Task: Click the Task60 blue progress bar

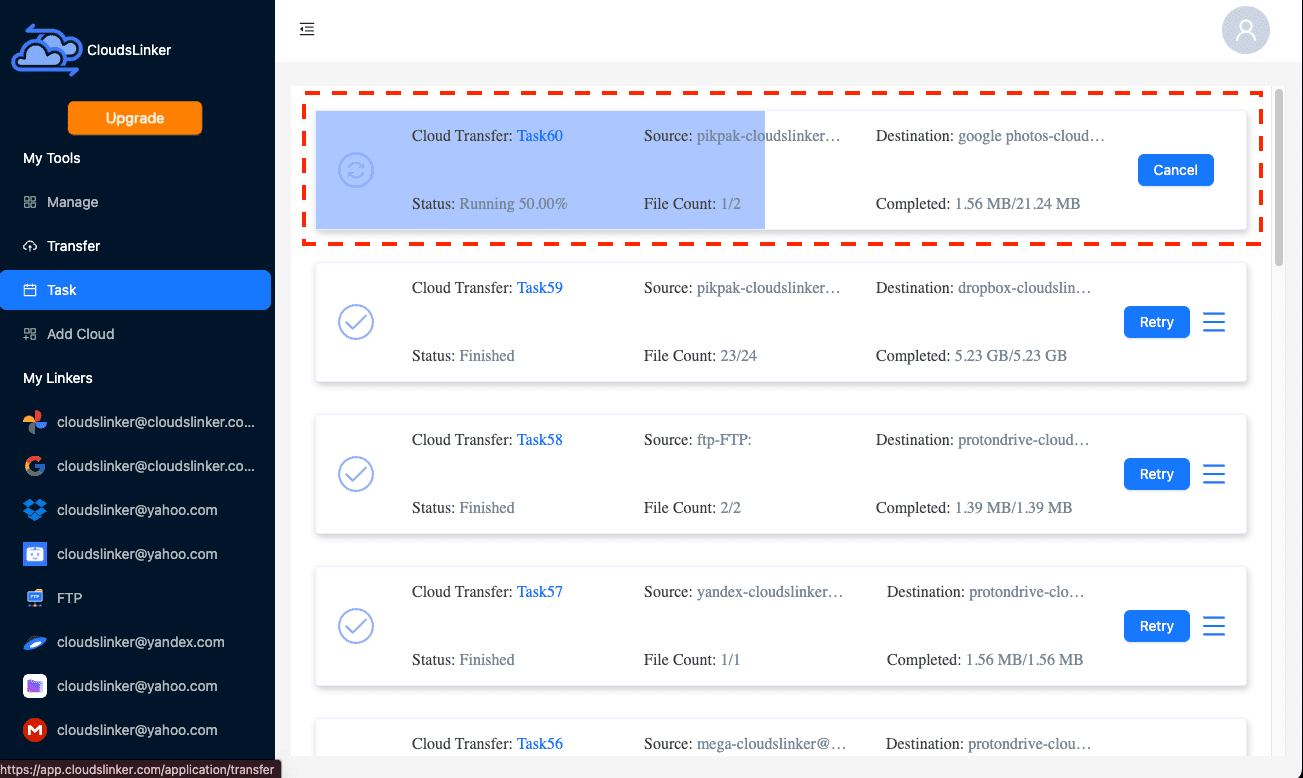Action: [540, 170]
